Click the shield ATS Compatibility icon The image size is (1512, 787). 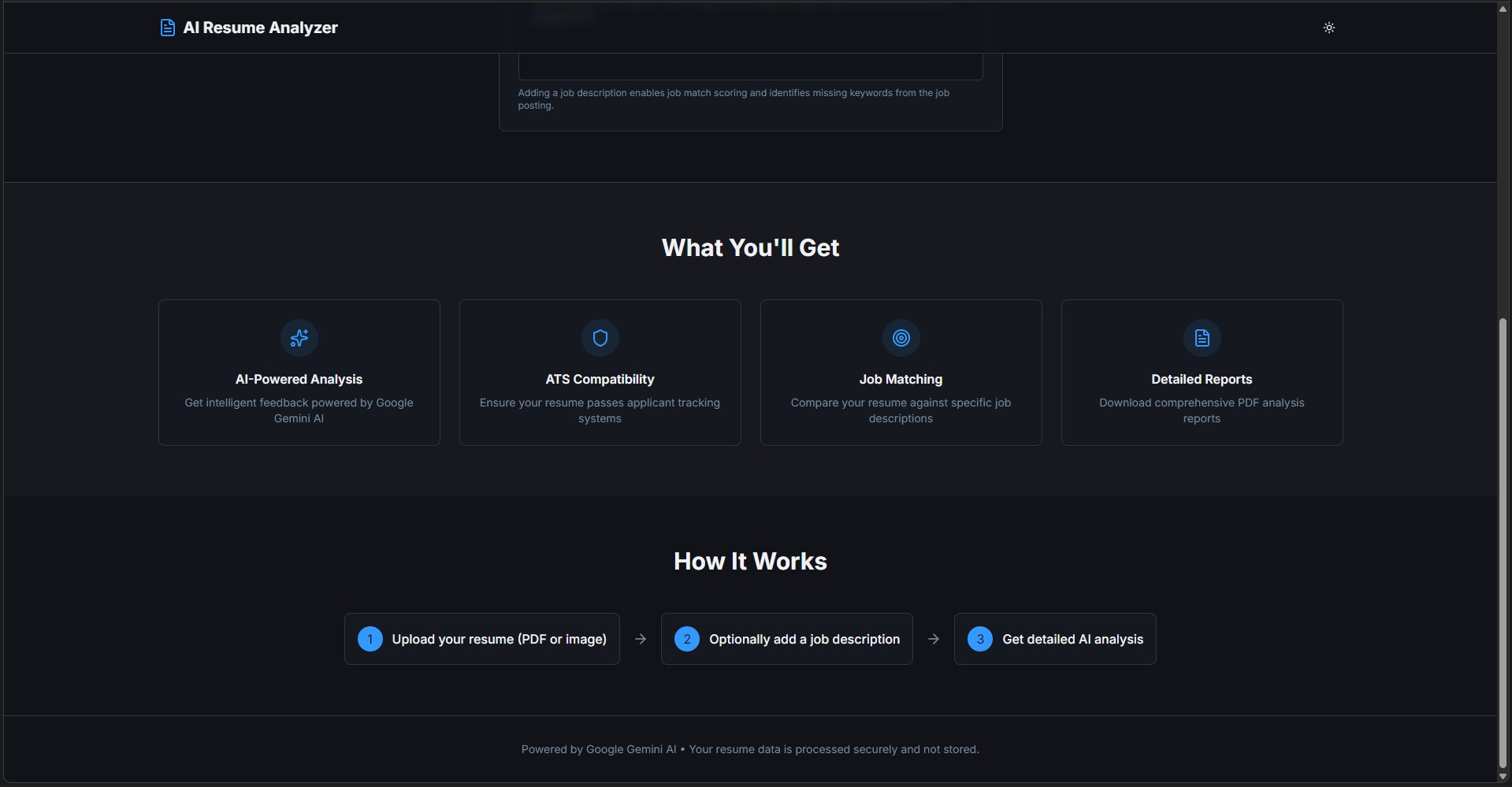[600, 337]
